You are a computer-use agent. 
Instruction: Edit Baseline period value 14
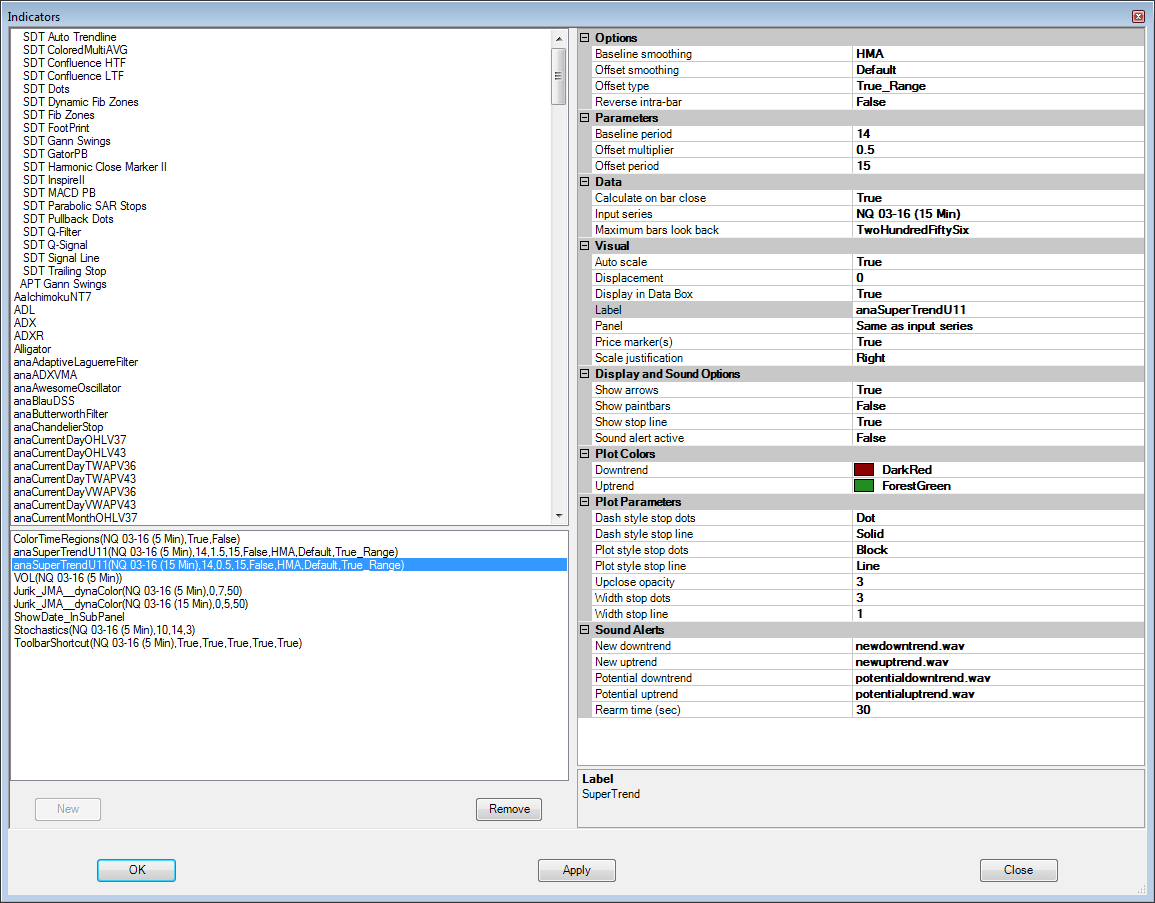coord(998,134)
